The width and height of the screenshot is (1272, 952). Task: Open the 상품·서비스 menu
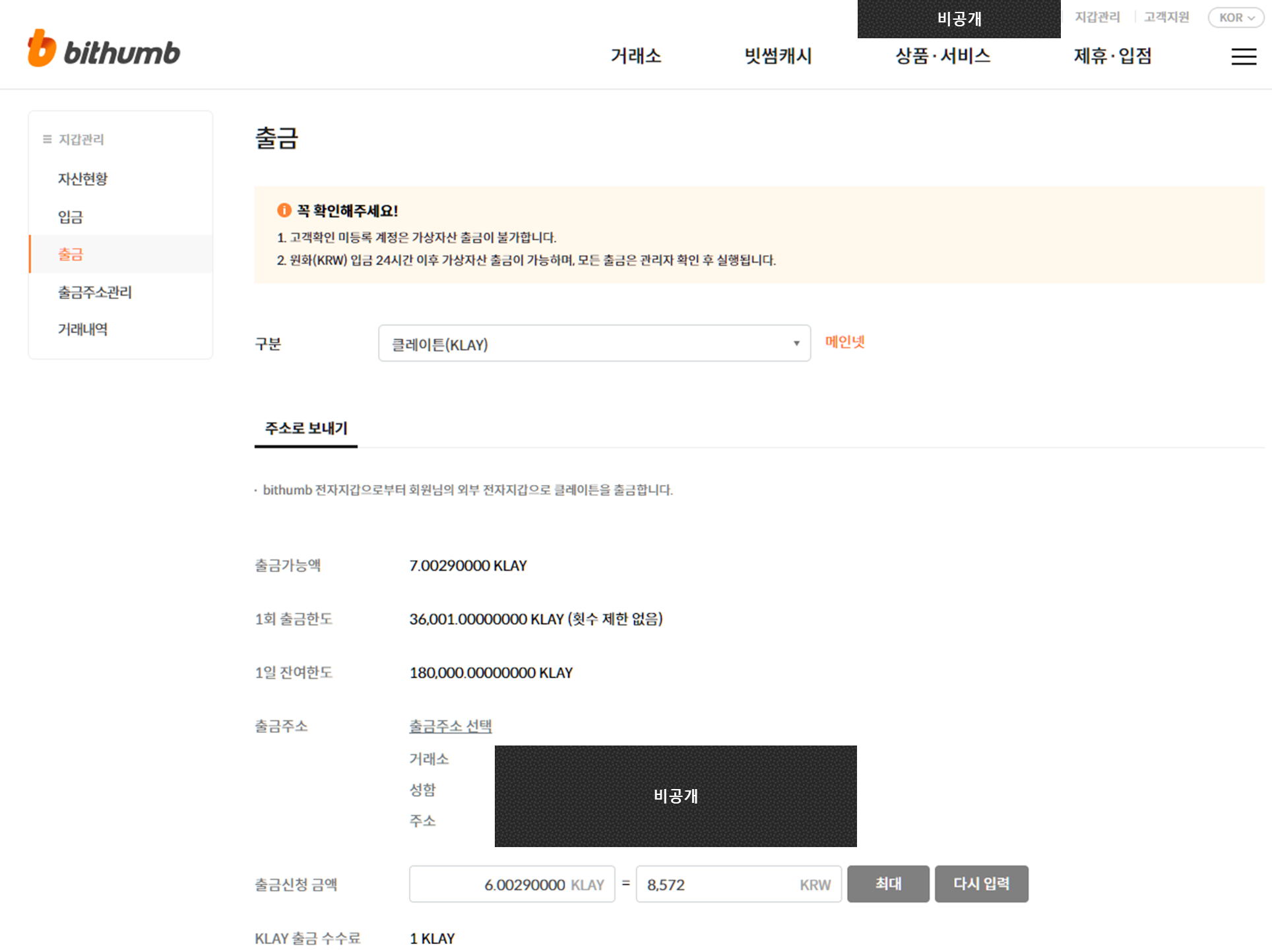[x=942, y=56]
